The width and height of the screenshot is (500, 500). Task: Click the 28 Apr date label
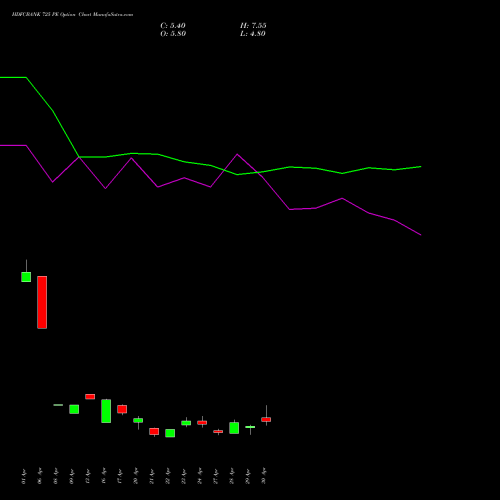coord(231,476)
